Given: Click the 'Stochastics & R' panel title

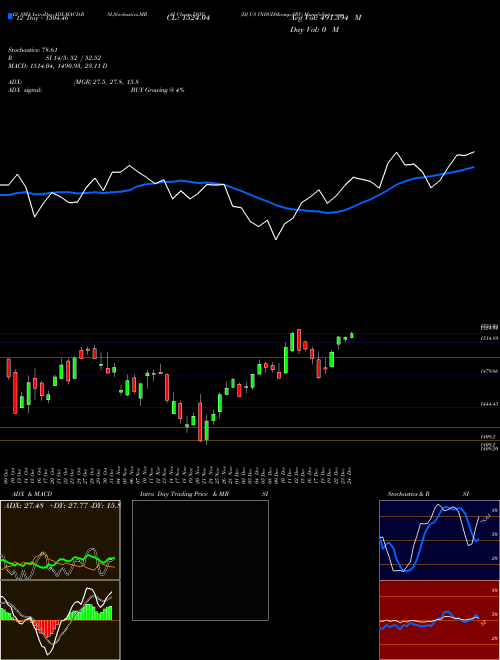Looking at the screenshot, I should pos(409,494).
